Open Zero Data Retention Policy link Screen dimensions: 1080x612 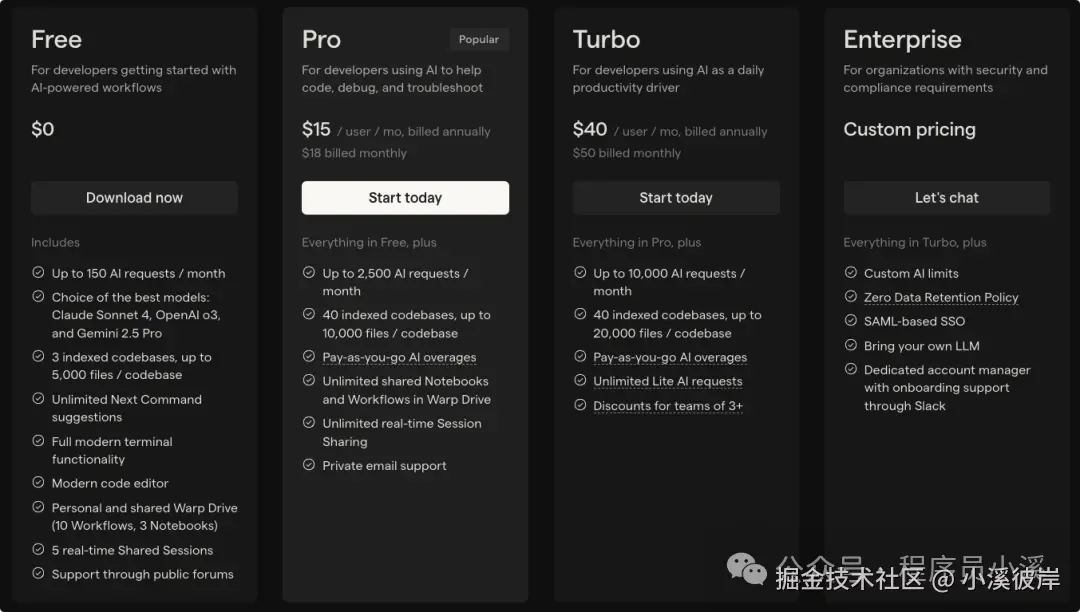click(x=941, y=297)
